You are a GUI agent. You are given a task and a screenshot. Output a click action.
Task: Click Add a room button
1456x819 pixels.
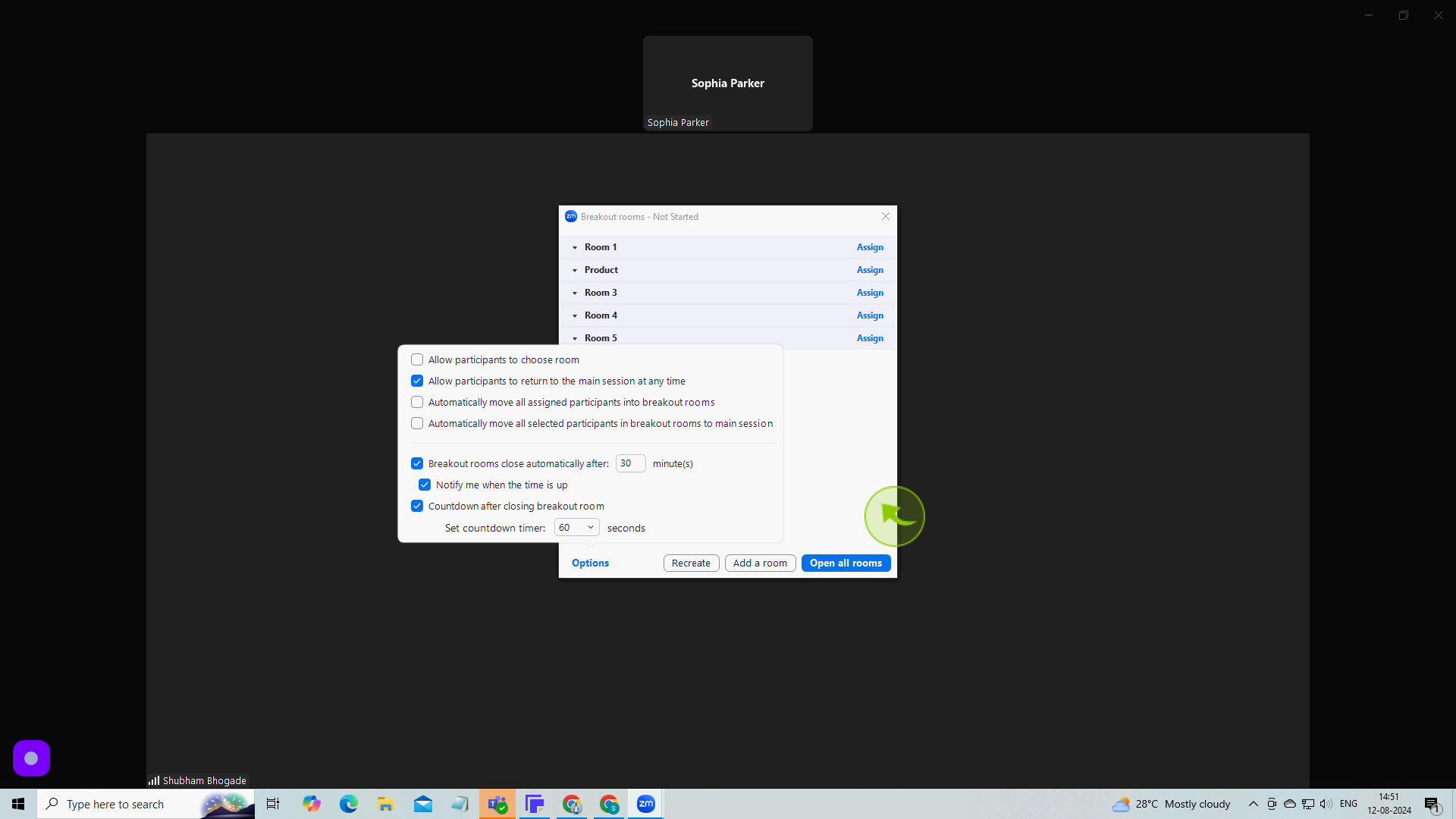[760, 563]
